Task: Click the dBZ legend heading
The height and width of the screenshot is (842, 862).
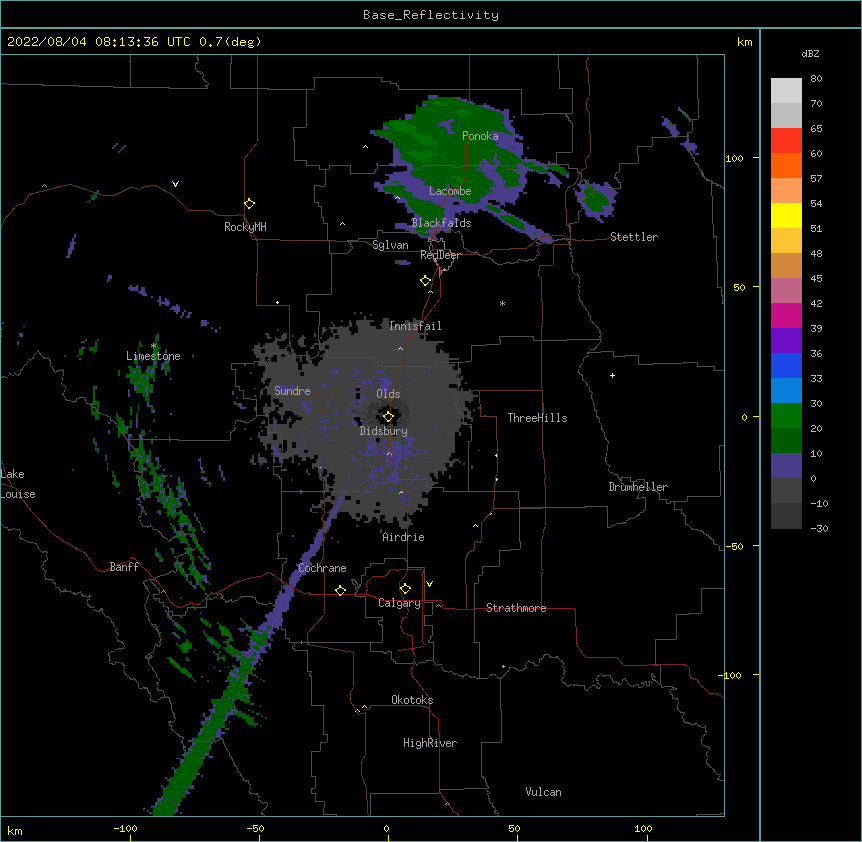Action: click(x=810, y=53)
